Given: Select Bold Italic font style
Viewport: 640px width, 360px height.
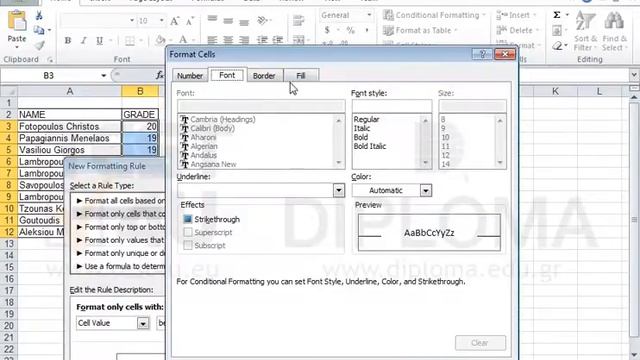Looking at the screenshot, I should [x=370, y=146].
